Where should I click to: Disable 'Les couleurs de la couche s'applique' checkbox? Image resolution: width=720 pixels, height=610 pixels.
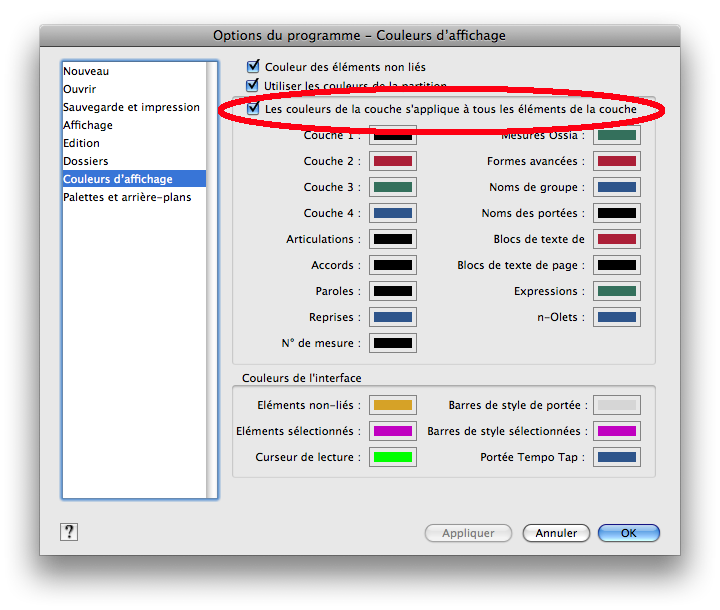(x=254, y=108)
